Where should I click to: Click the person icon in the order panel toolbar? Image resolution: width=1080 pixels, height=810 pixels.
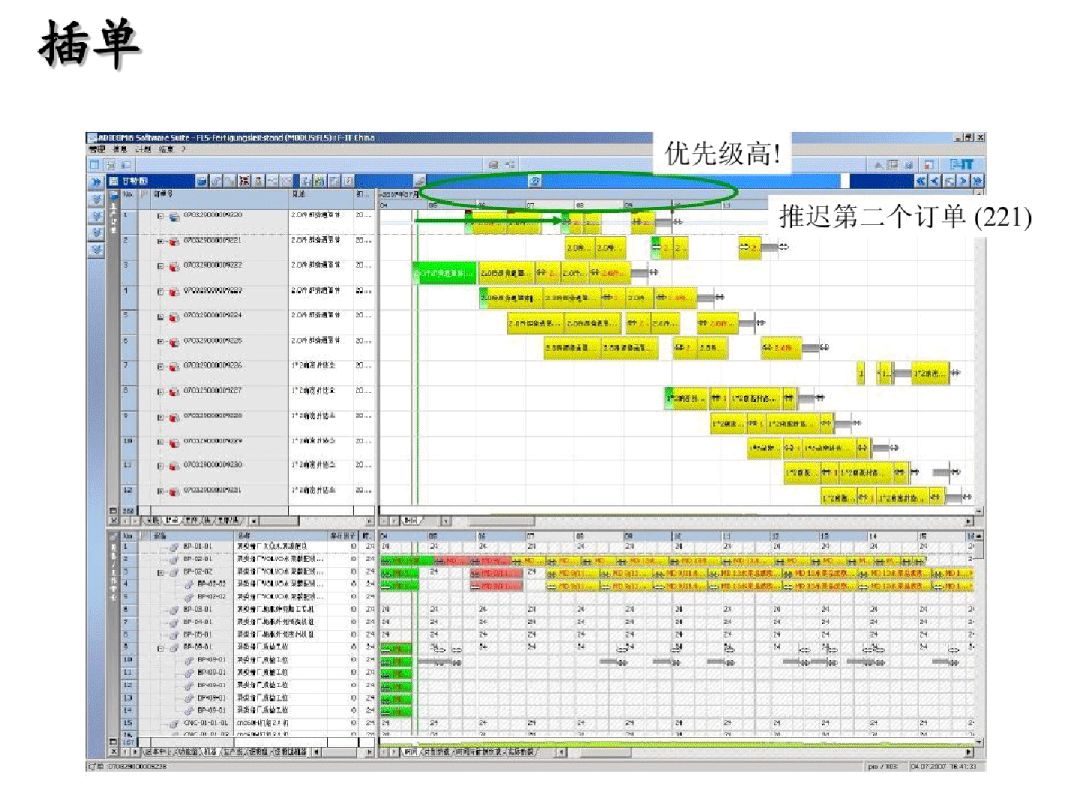click(x=258, y=181)
